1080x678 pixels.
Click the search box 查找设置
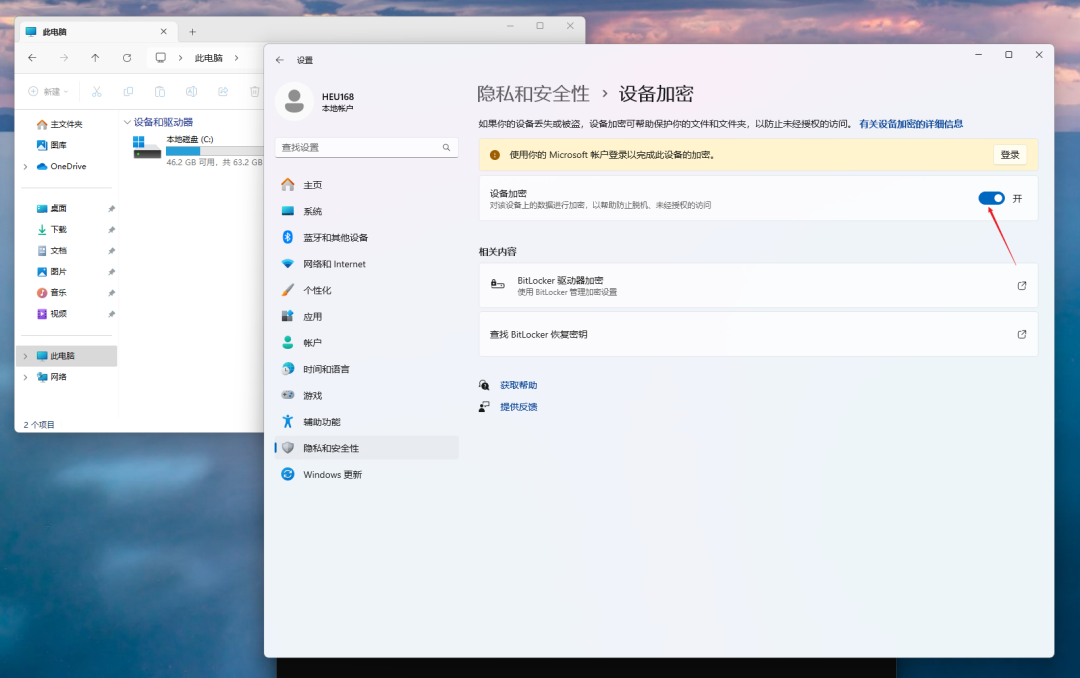coord(358,147)
